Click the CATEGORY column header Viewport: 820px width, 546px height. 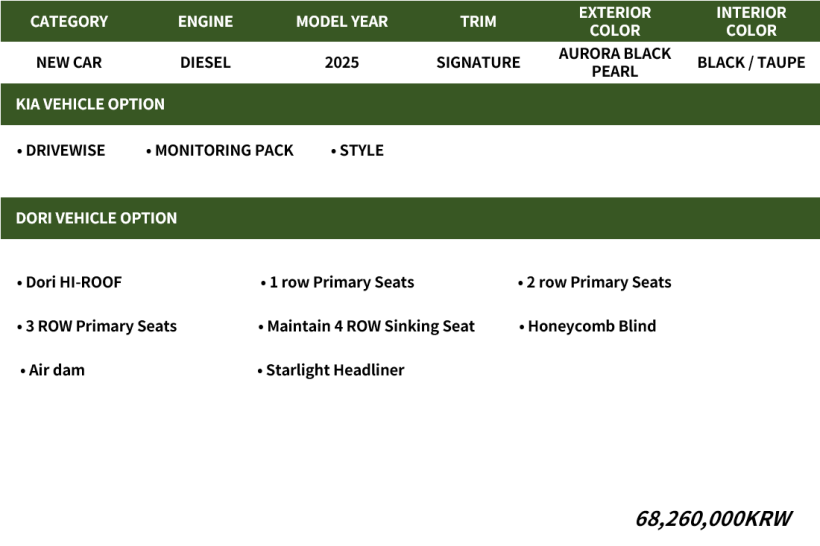coord(68,21)
